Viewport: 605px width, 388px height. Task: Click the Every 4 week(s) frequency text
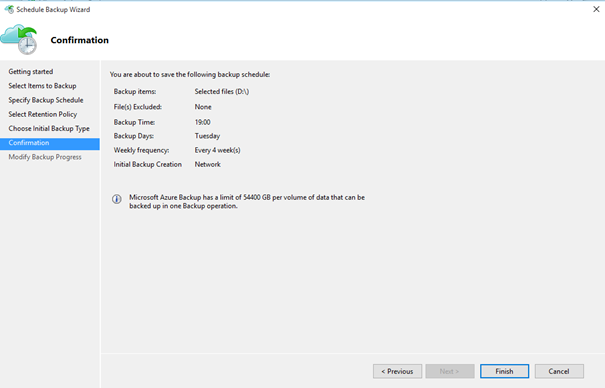pyautogui.click(x=218, y=150)
